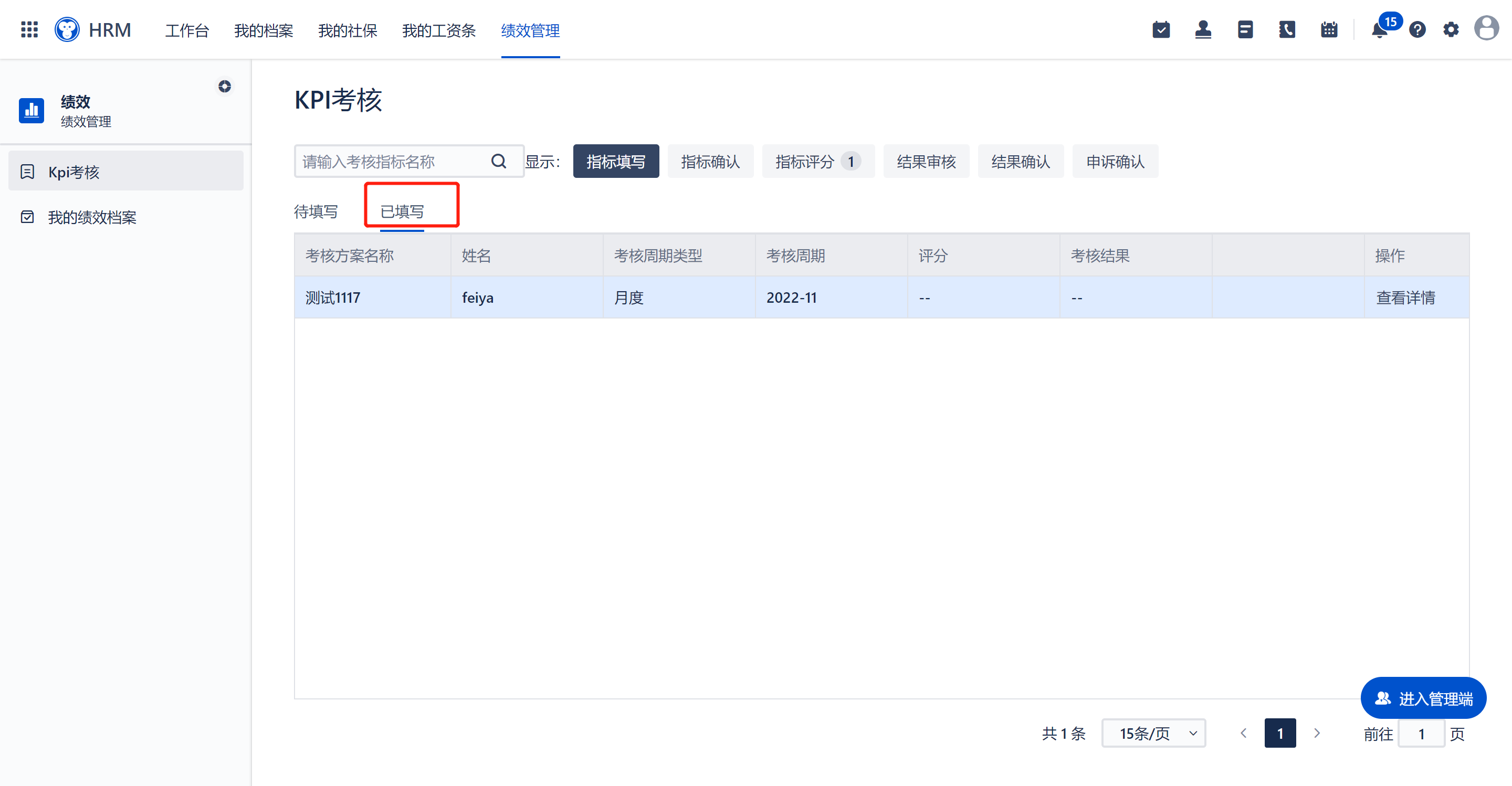Click the approval stamp icon in header
This screenshot has height=786, width=1512.
1203,29
